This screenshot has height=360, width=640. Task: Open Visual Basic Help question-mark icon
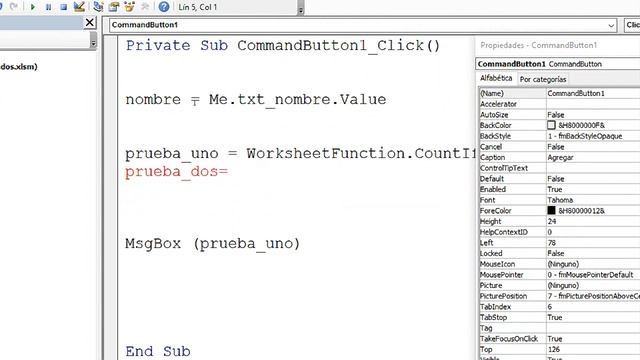(164, 7)
